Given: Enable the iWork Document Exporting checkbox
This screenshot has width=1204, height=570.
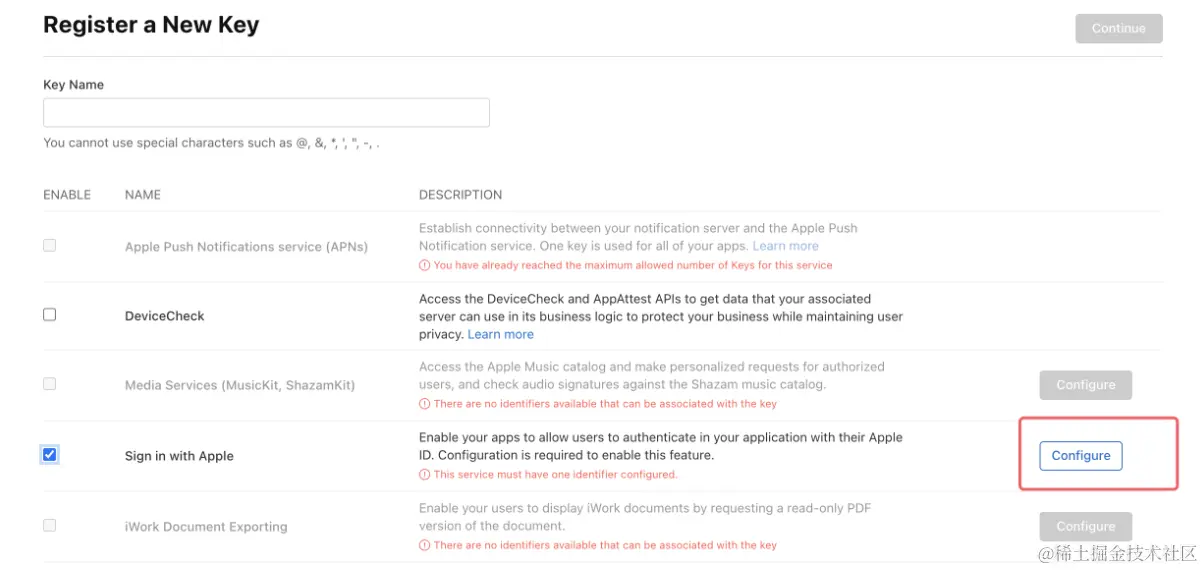Looking at the screenshot, I should tap(50, 525).
